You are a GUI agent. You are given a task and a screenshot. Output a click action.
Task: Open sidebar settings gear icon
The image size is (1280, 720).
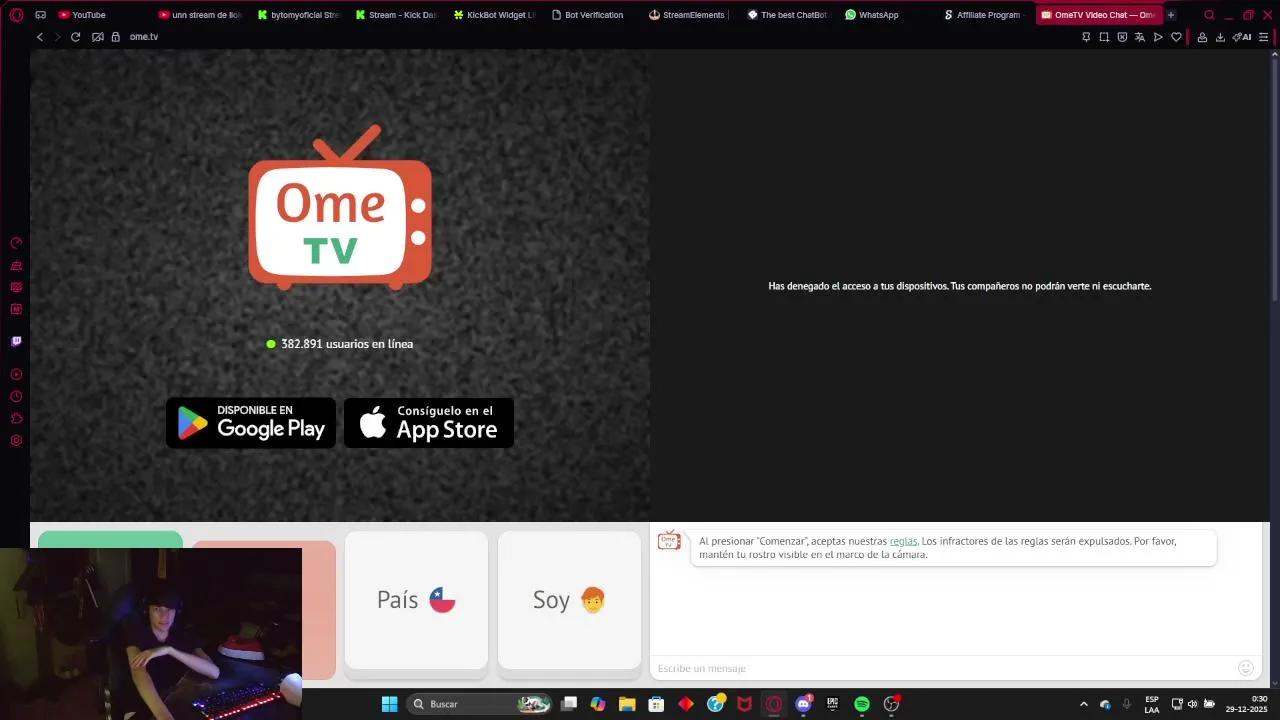click(x=16, y=440)
